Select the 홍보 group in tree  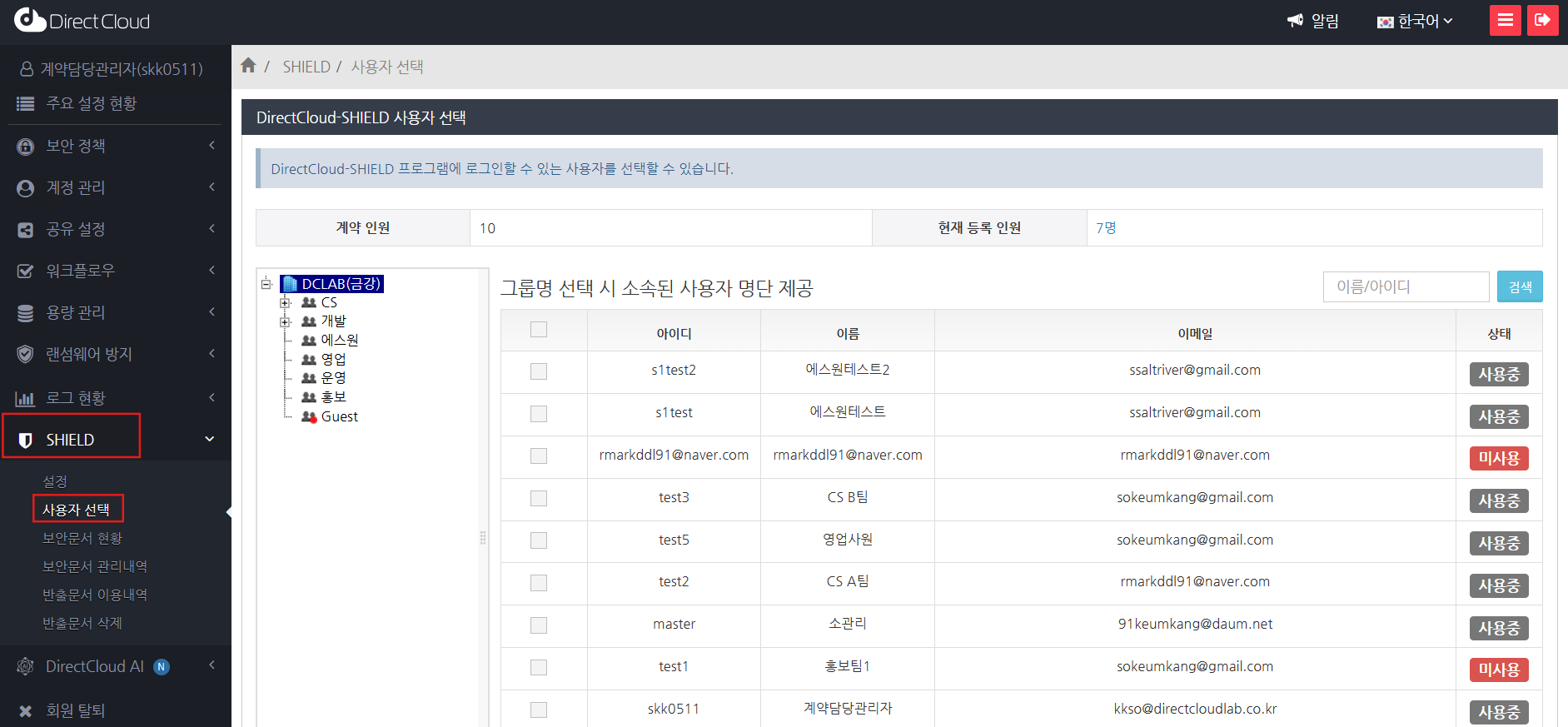tap(334, 397)
